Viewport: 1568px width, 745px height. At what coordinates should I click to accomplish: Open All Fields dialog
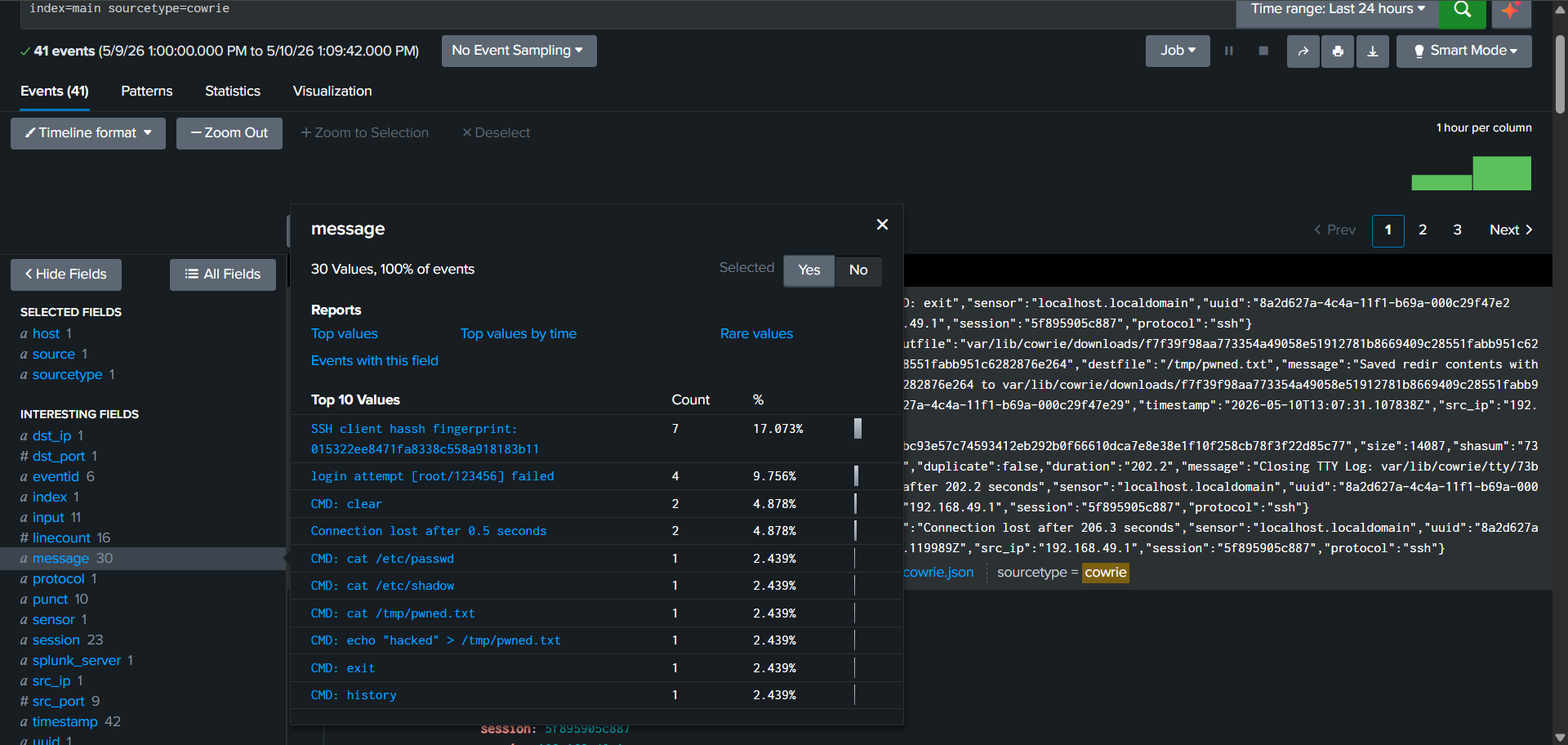(x=223, y=274)
